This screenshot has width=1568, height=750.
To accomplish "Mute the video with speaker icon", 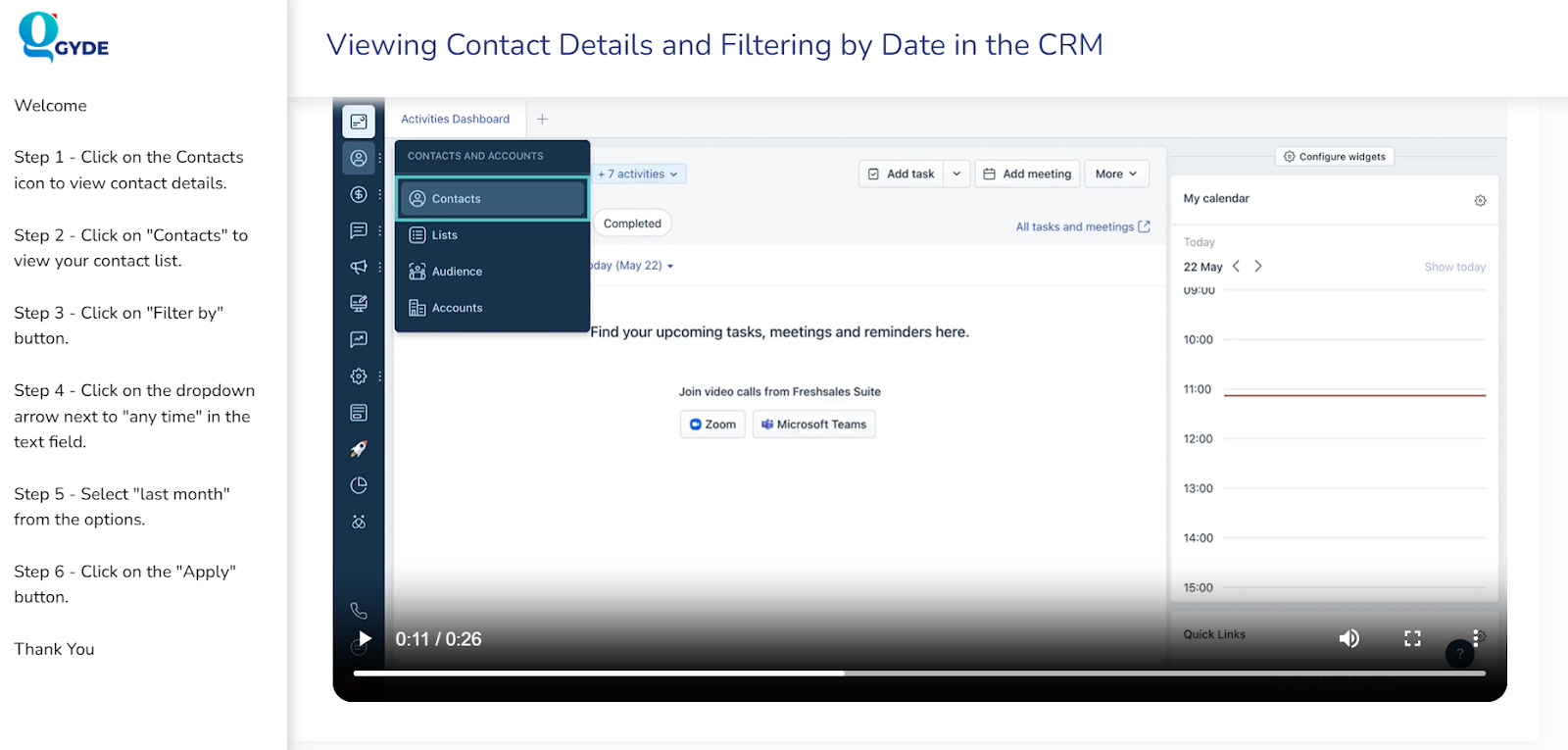I will pyautogui.click(x=1349, y=638).
